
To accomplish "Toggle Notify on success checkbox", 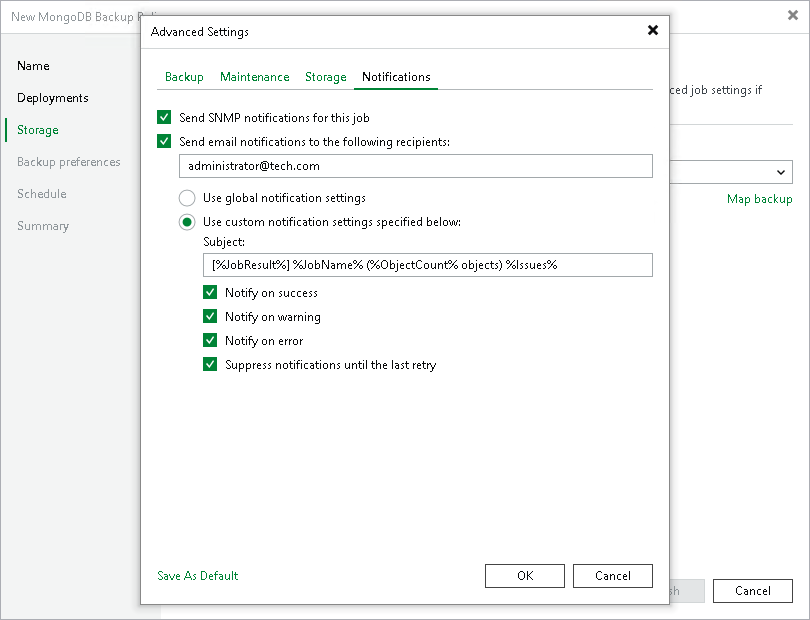I will [210, 292].
